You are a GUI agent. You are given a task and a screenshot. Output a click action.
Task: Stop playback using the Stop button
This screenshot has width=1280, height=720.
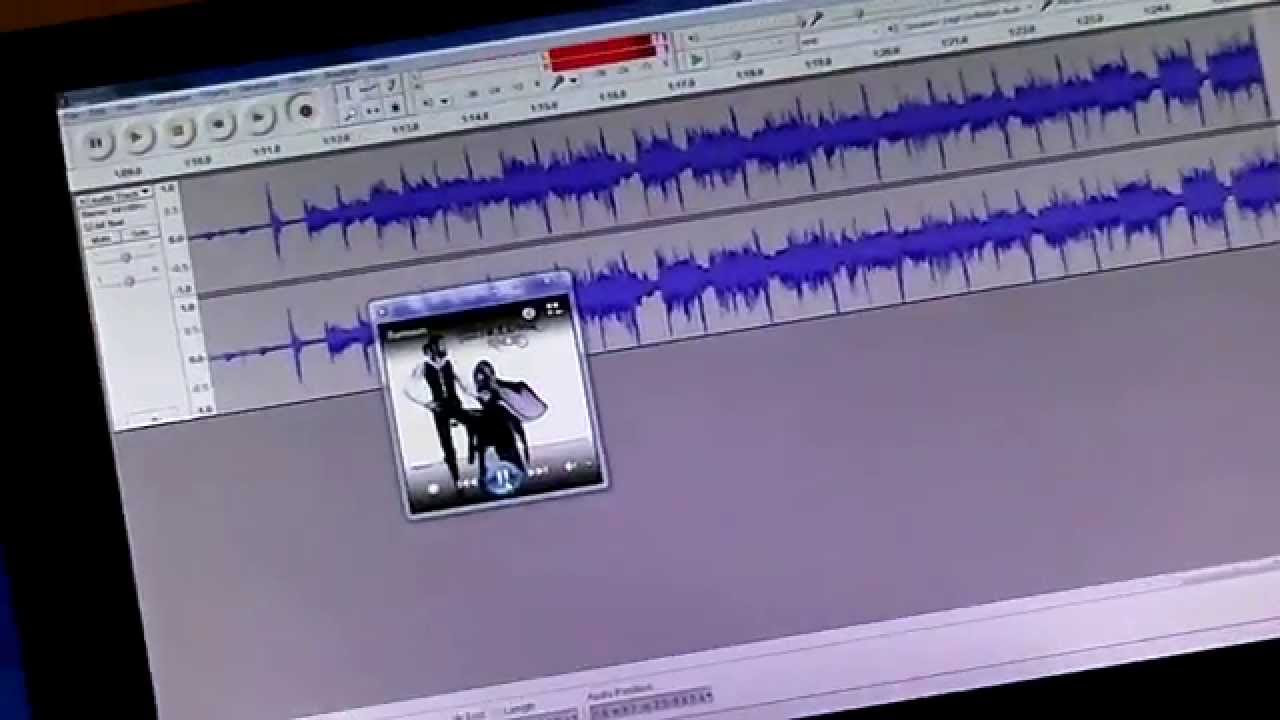[x=178, y=130]
